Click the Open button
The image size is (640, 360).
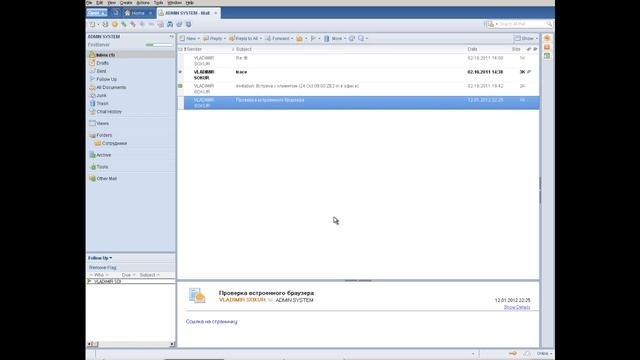coord(97,13)
